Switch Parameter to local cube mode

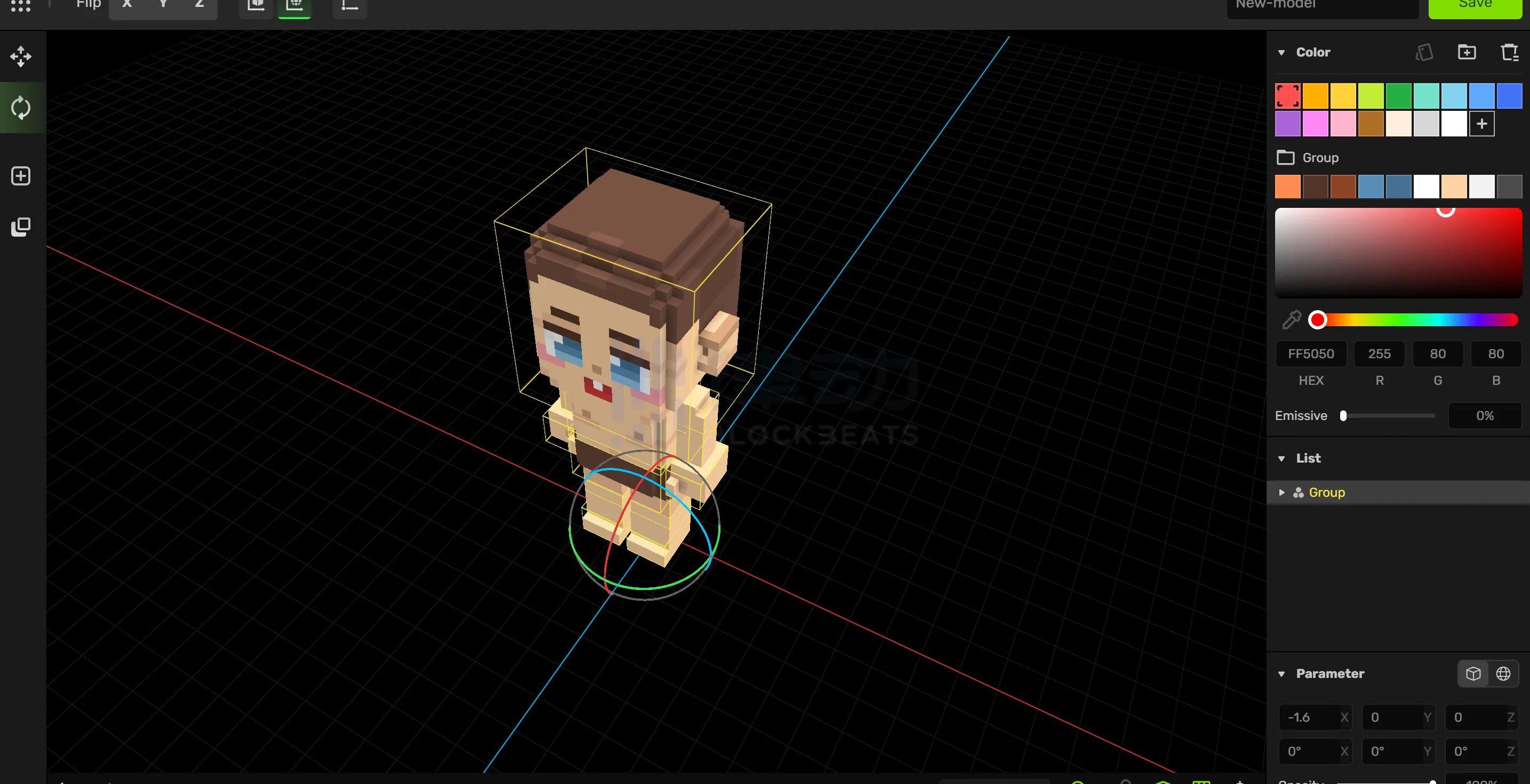(1473, 674)
